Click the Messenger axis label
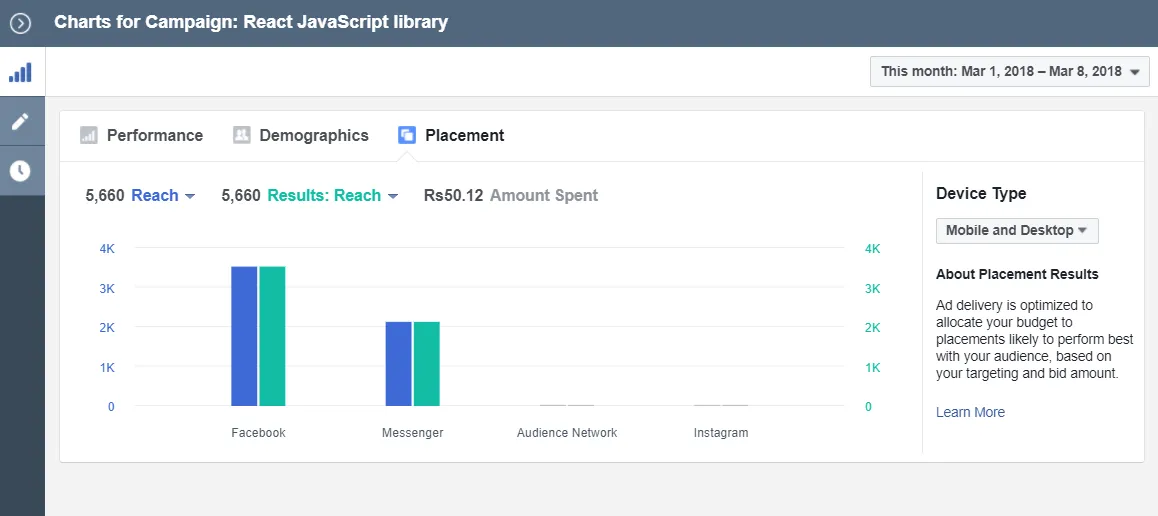Screen dimensions: 1158x516 413,433
